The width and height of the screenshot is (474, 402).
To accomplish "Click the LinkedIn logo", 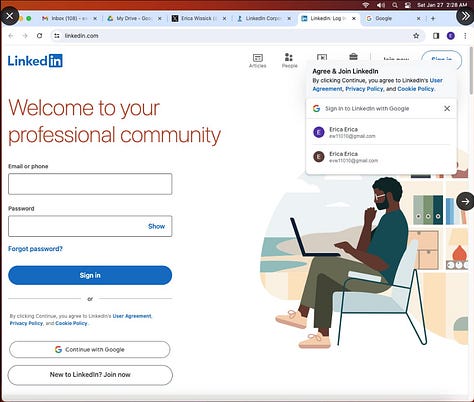I will coord(35,61).
